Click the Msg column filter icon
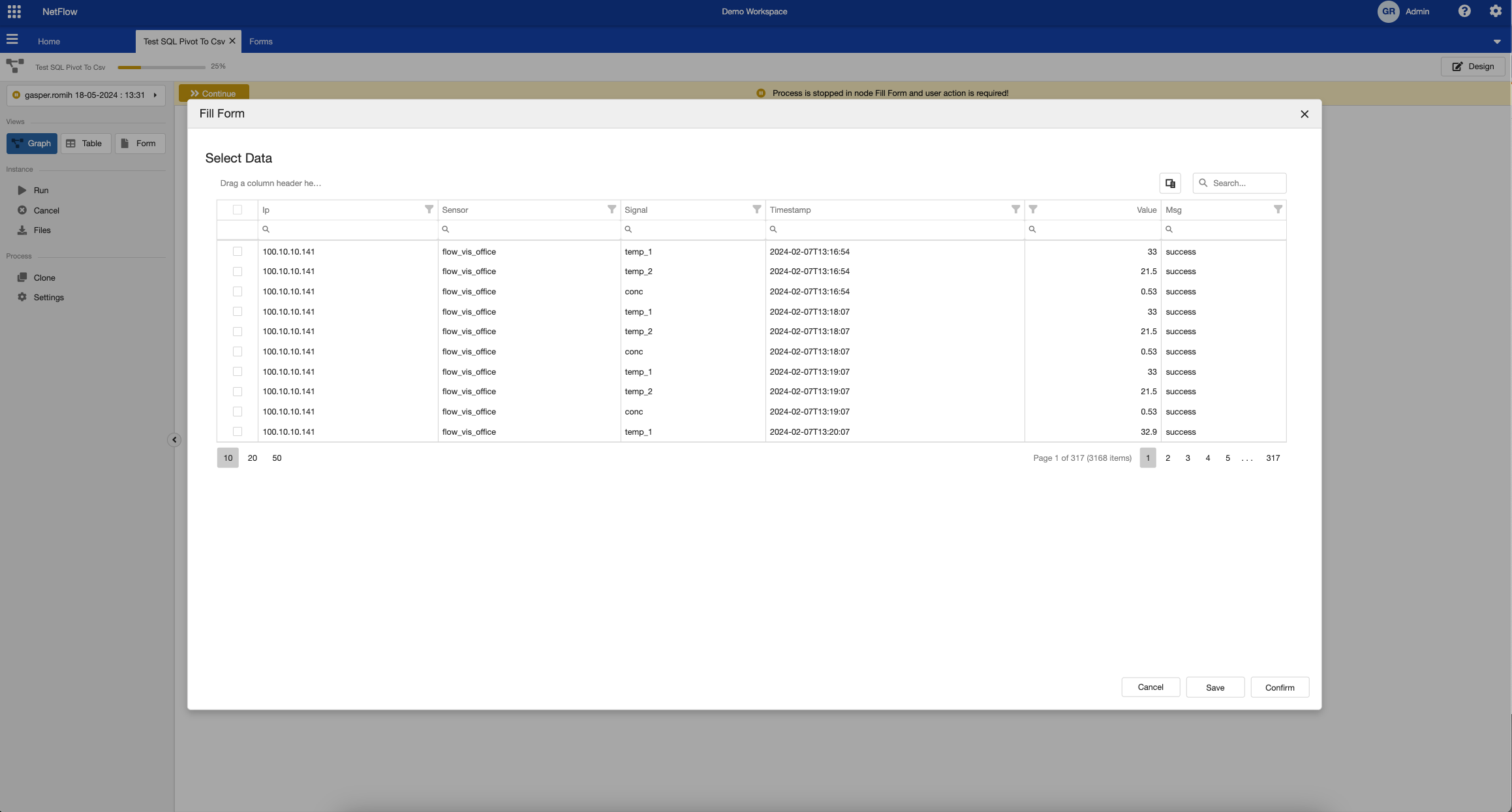The width and height of the screenshot is (1512, 812). pyautogui.click(x=1278, y=210)
